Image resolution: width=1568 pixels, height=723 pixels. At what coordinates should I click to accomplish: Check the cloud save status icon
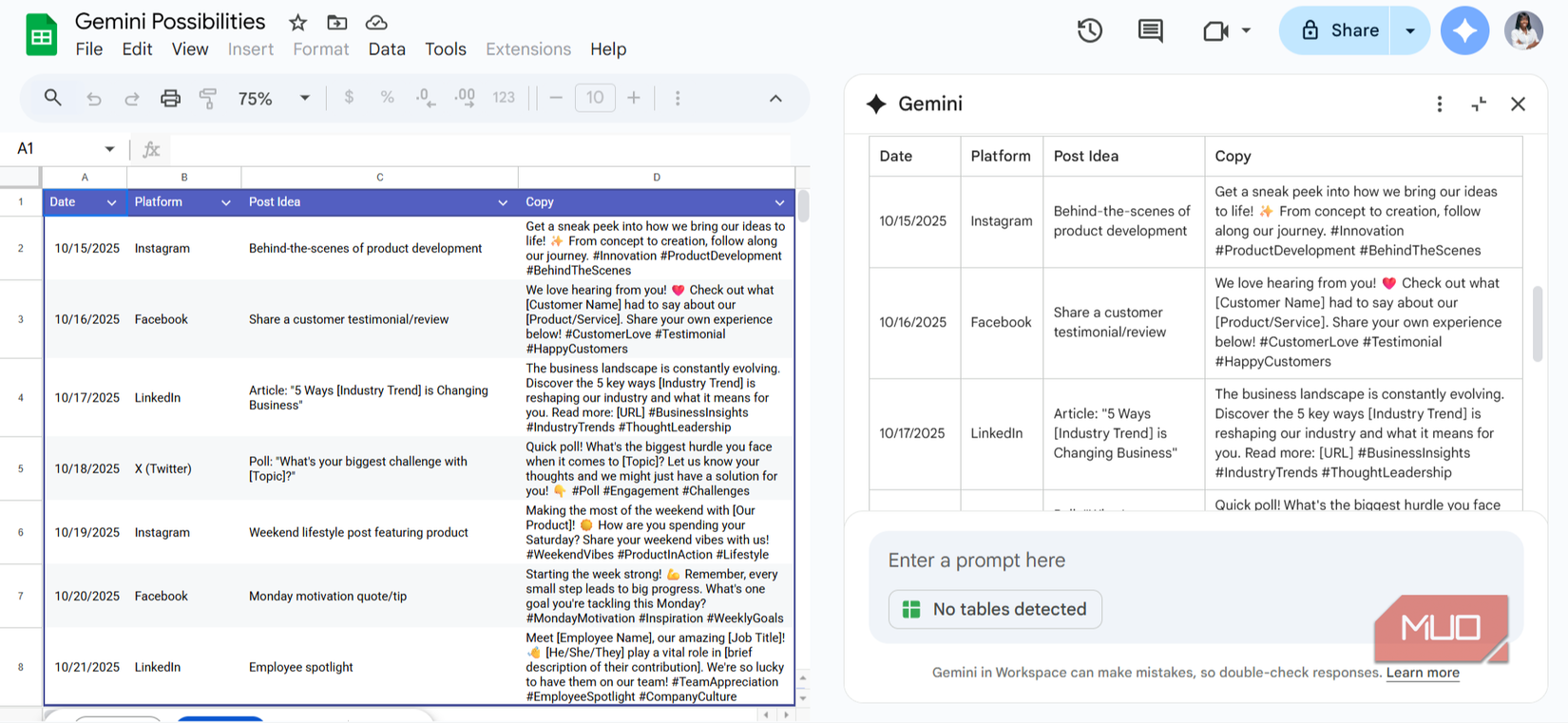coord(376,23)
